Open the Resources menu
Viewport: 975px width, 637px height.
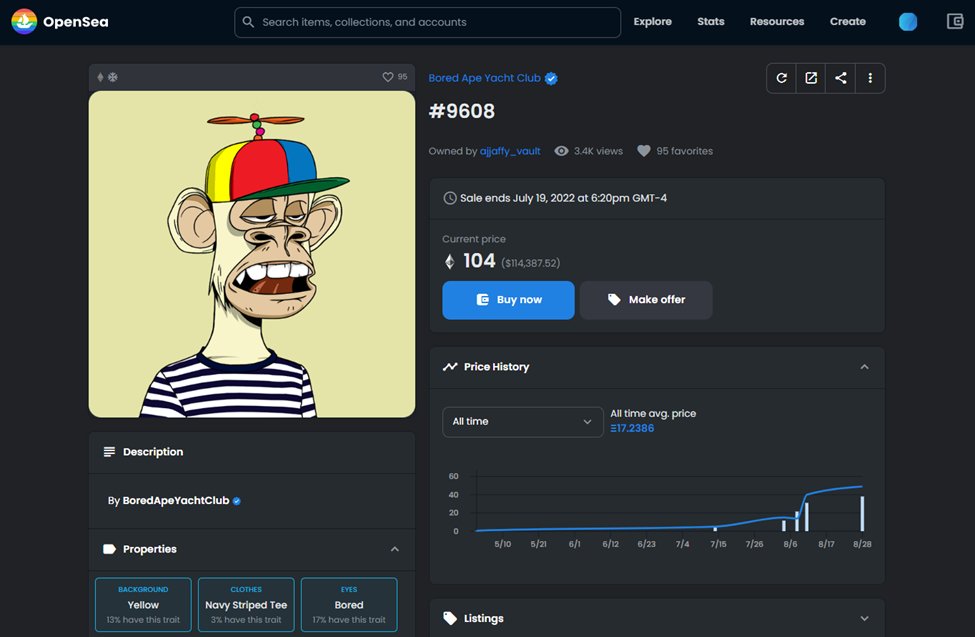[777, 22]
